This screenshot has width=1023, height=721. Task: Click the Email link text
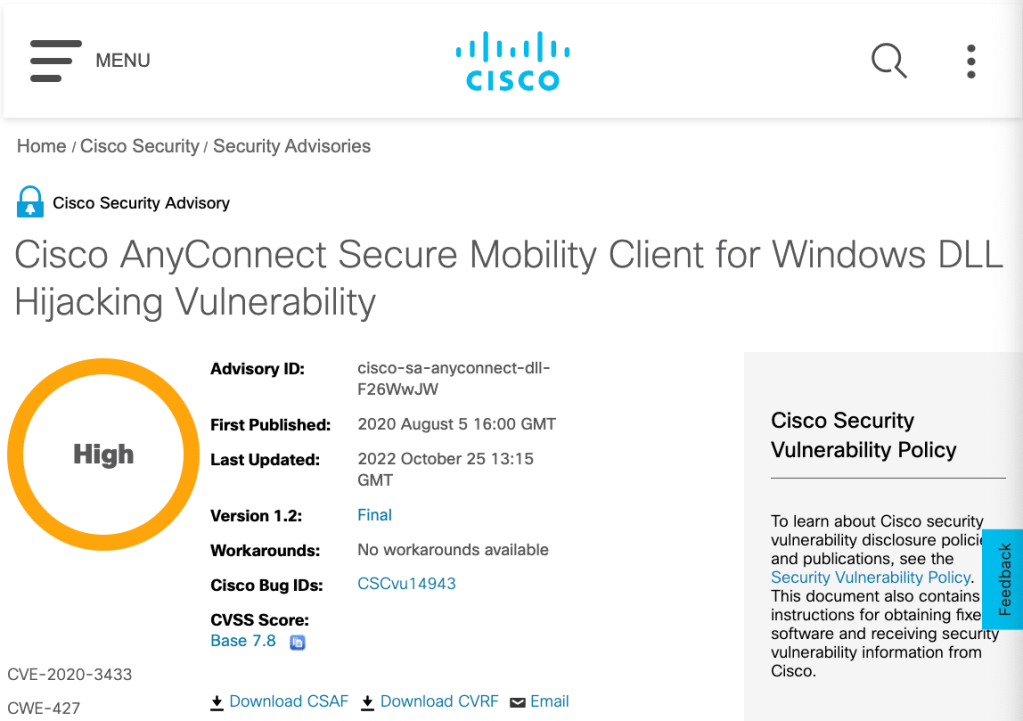point(549,701)
